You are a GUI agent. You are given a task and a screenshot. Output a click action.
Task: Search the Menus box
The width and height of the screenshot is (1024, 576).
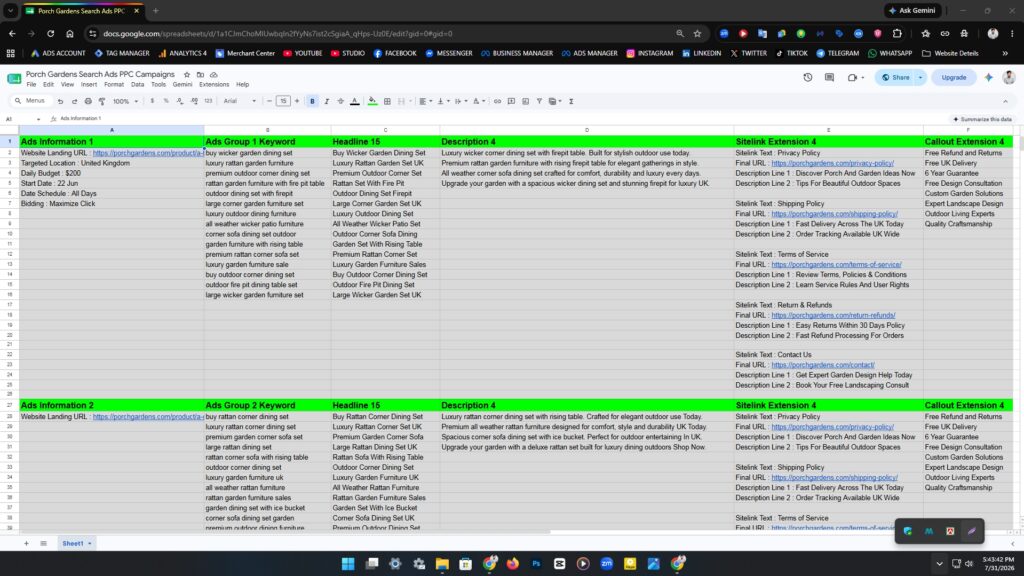pos(30,101)
